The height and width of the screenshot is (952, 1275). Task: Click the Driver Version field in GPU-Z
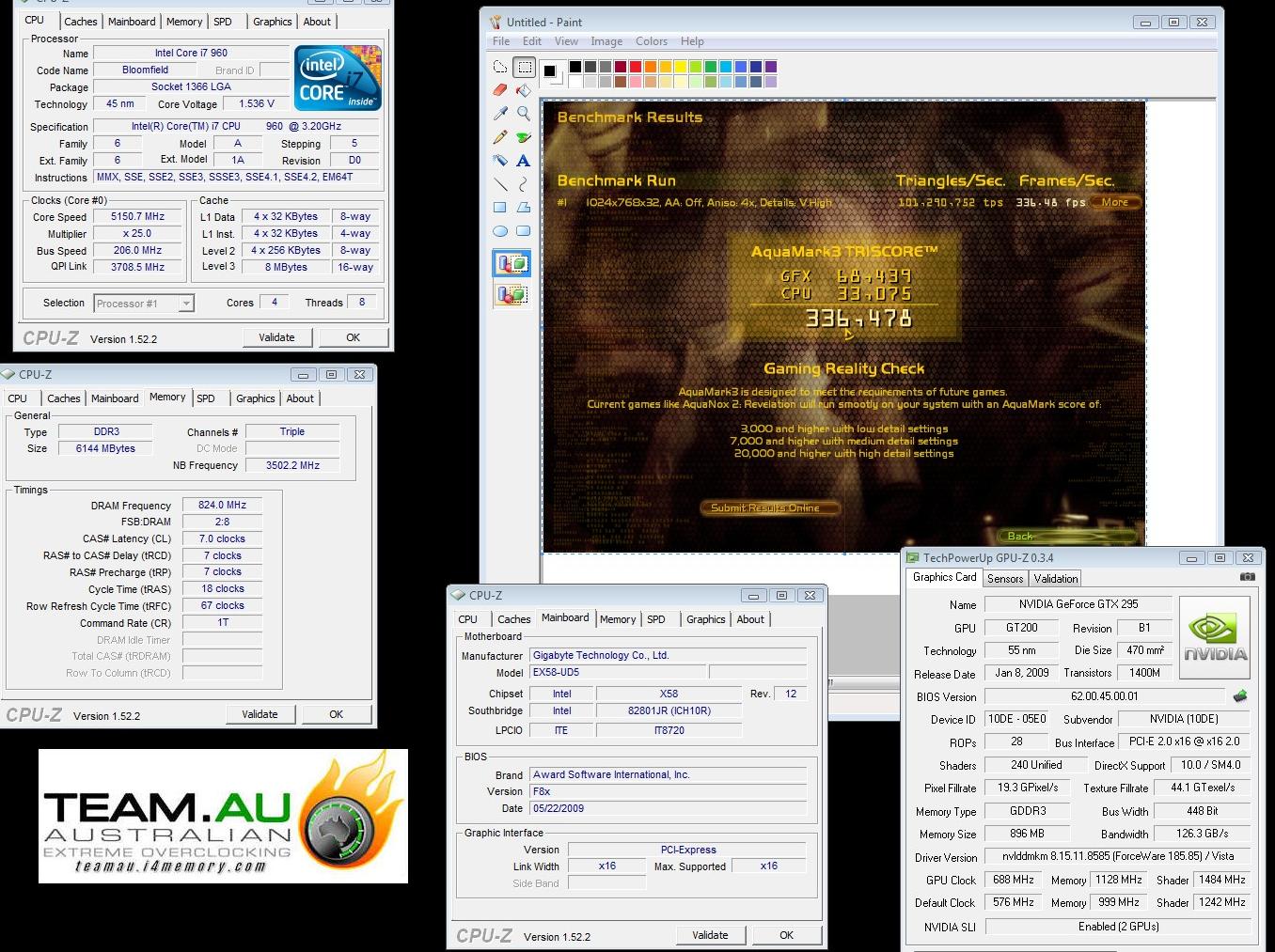(x=1118, y=857)
